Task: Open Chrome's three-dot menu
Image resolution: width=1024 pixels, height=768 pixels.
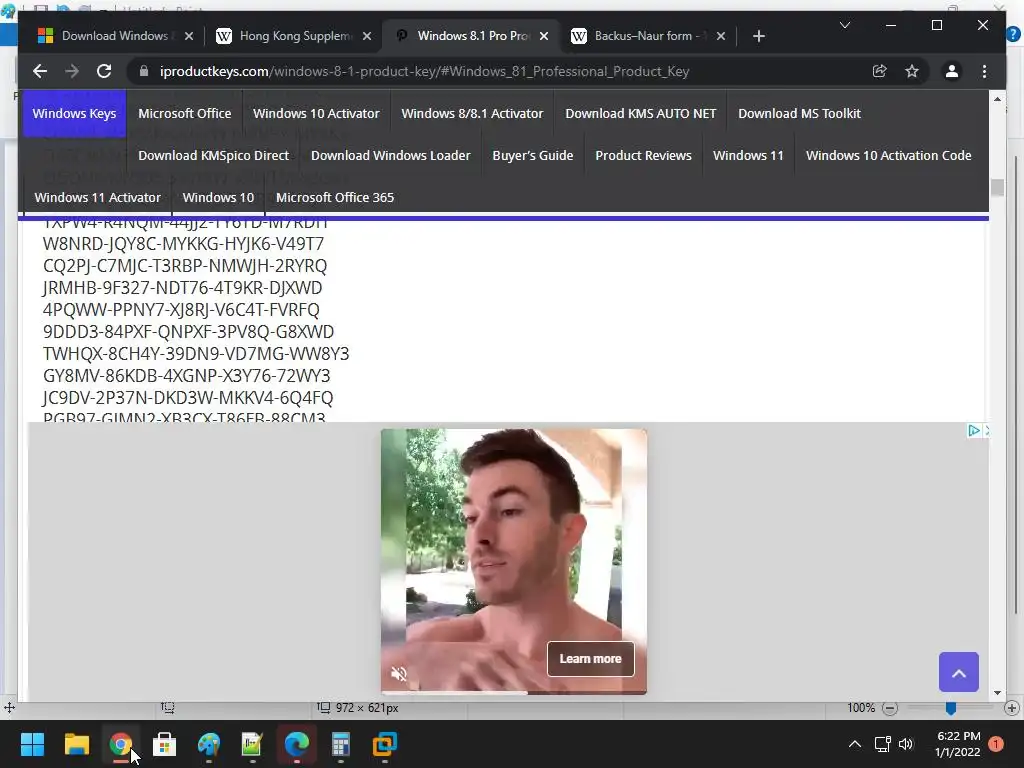Action: (984, 71)
